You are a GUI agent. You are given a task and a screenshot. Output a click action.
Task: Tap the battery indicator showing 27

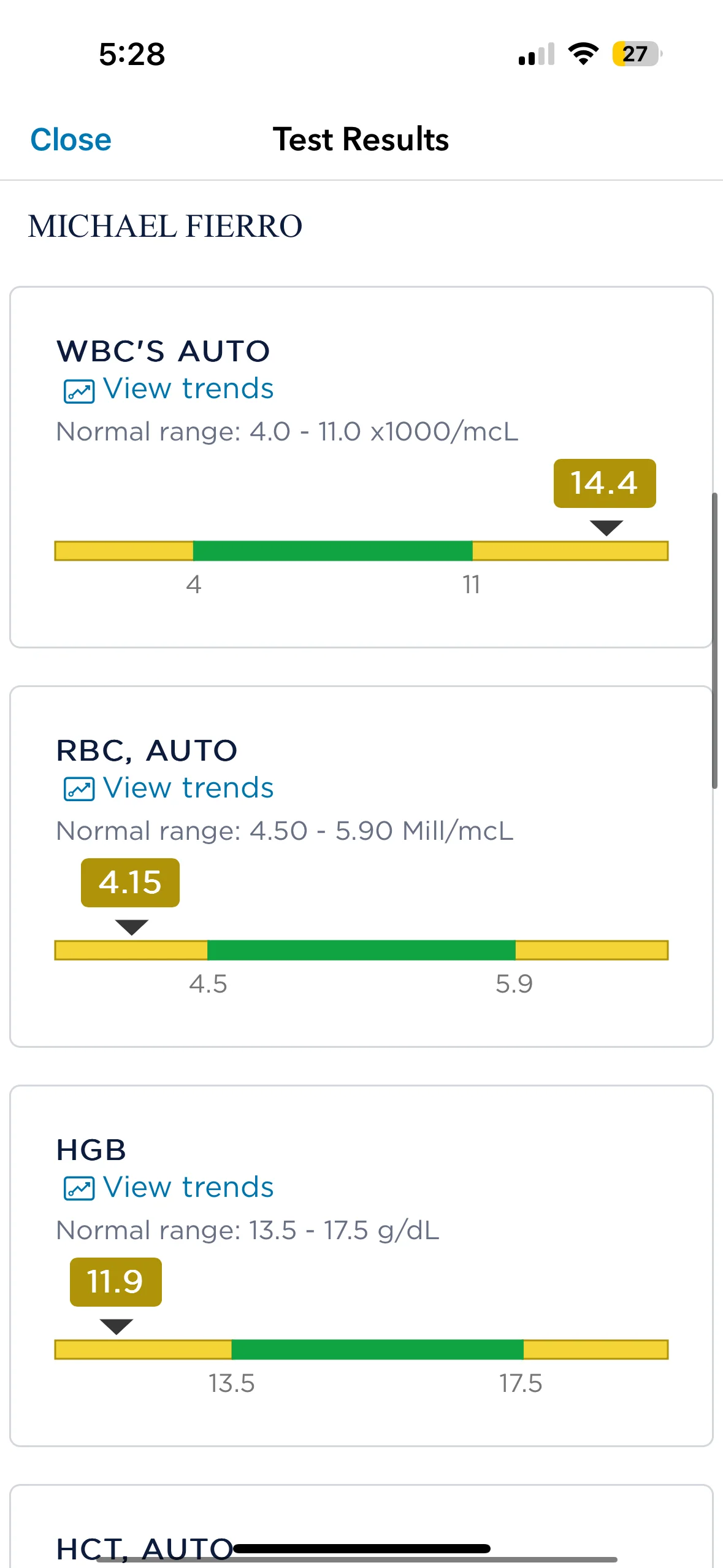pos(637,54)
